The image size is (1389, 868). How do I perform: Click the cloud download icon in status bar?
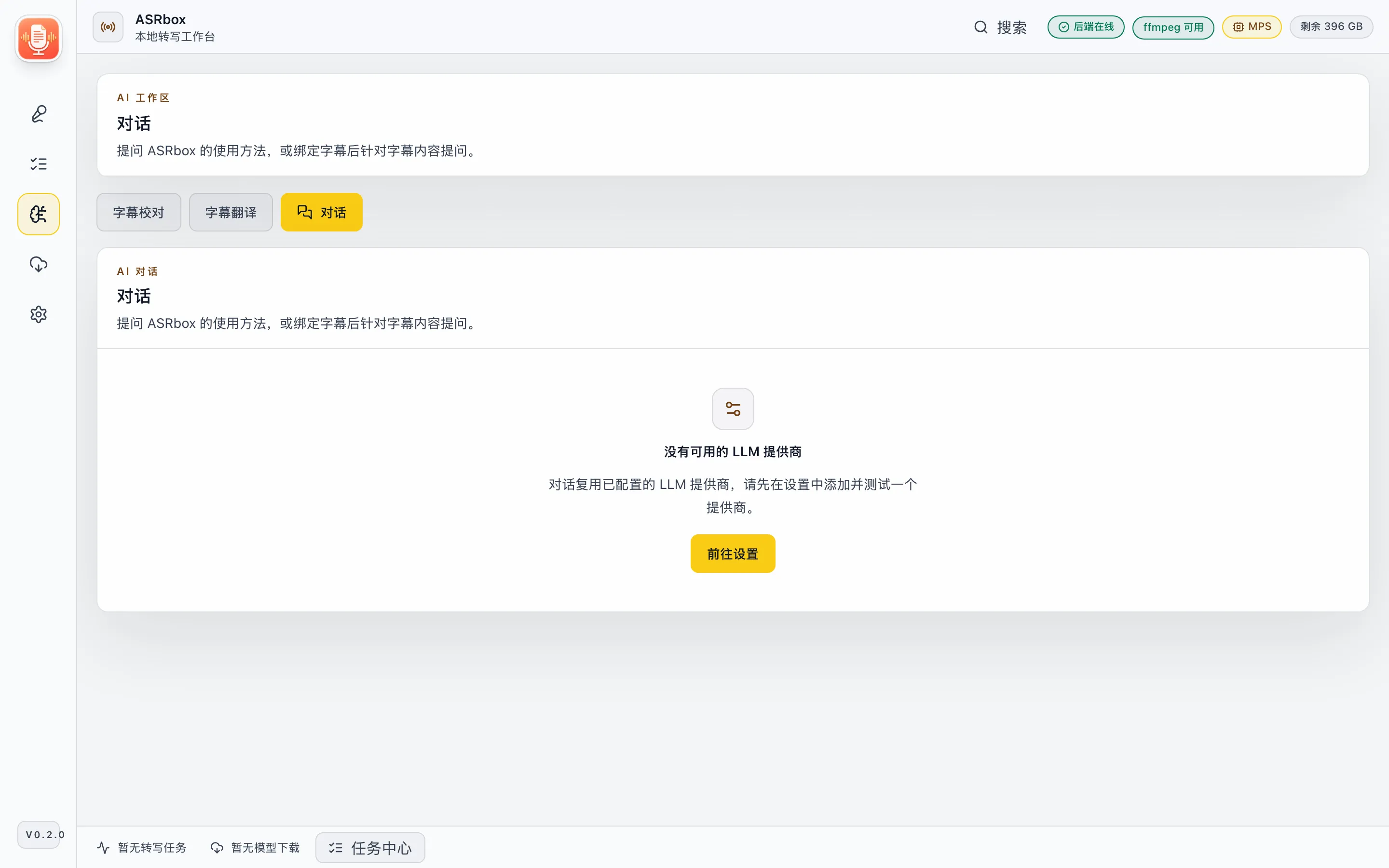(217, 847)
